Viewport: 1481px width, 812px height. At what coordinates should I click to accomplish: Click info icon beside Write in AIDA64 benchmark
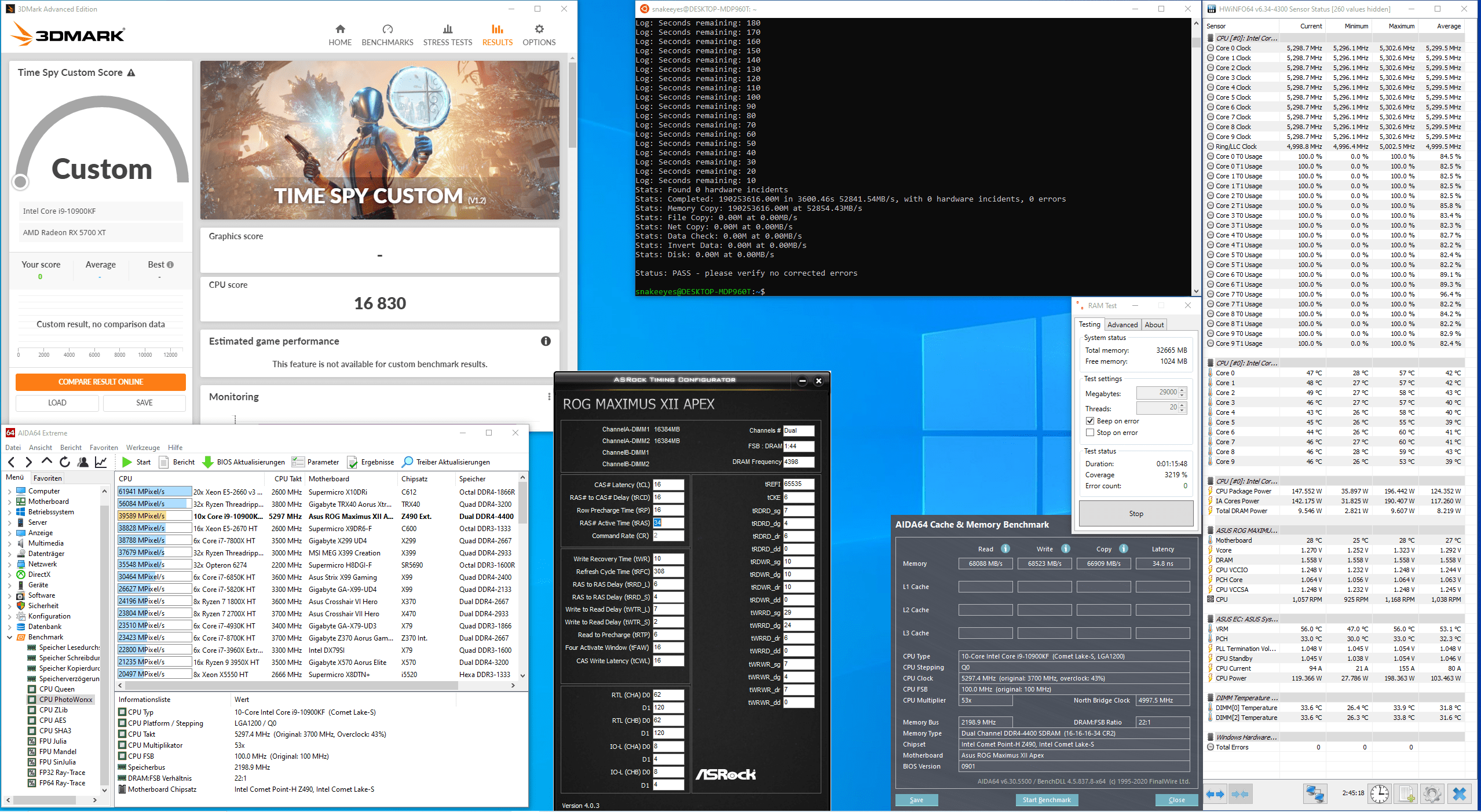pos(1065,548)
